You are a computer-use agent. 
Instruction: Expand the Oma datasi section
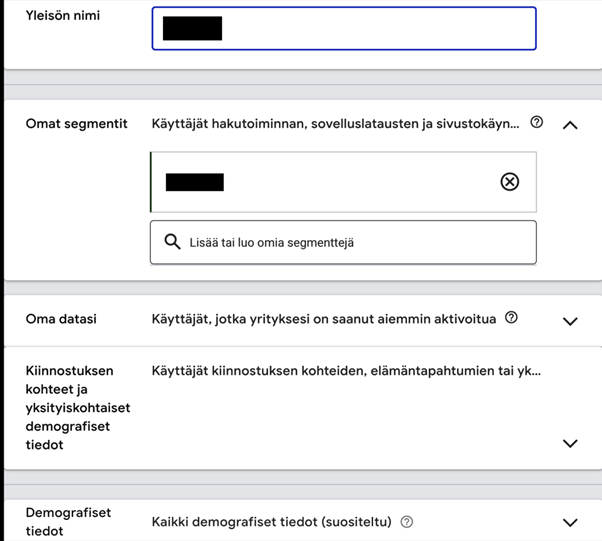tap(570, 321)
